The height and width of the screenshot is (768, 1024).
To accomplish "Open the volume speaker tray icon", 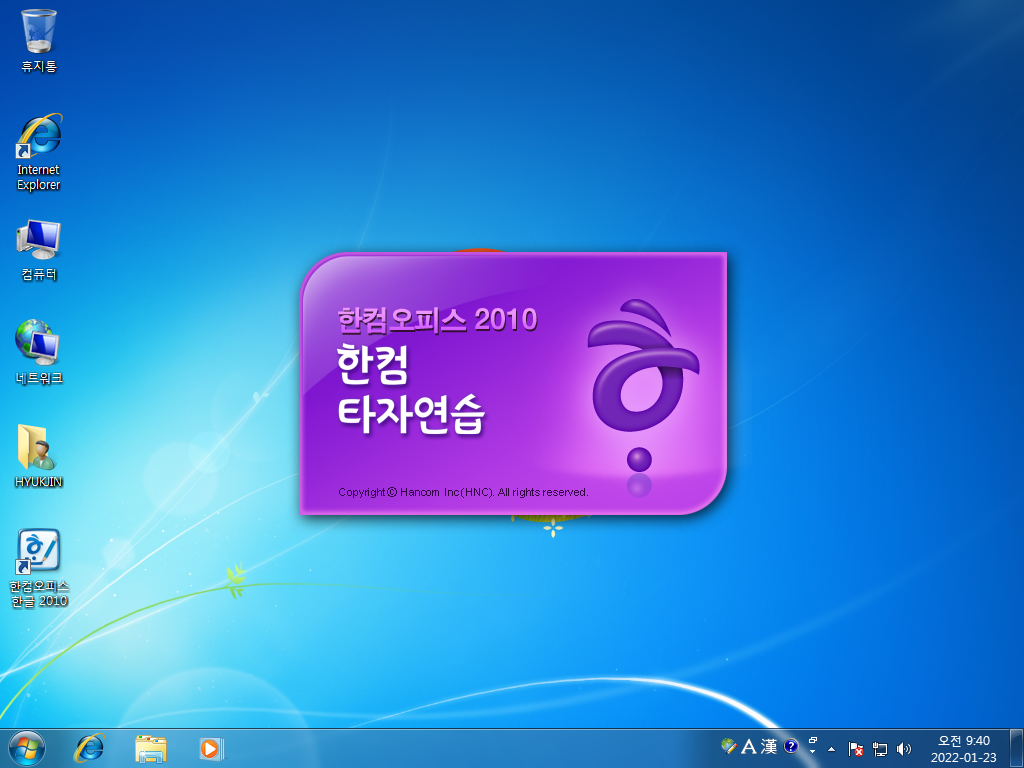I will click(903, 749).
